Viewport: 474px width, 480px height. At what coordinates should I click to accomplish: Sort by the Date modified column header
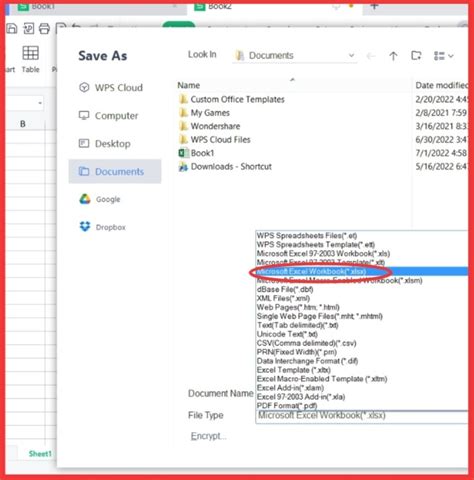click(x=441, y=85)
